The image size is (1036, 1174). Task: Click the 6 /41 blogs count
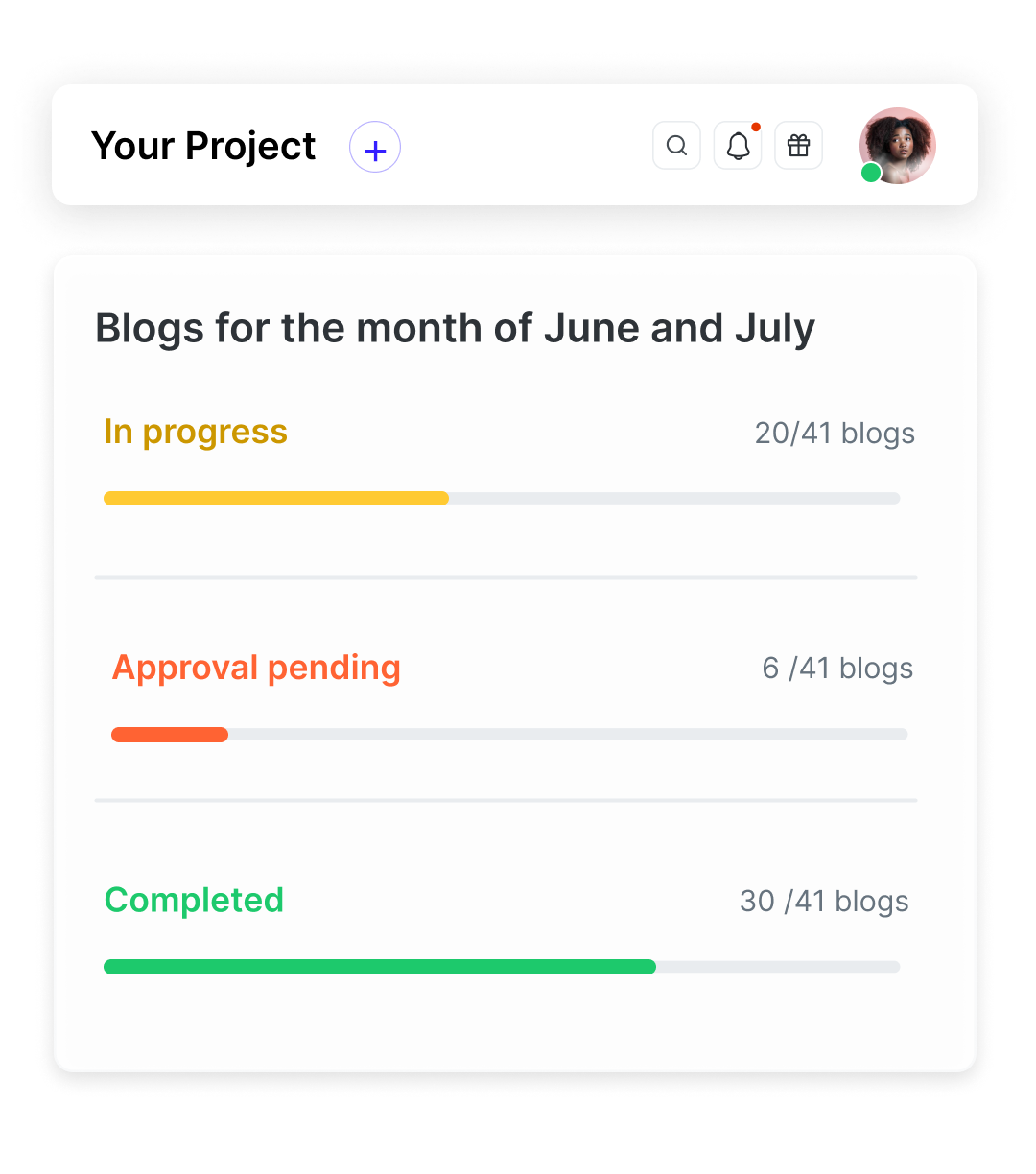837,669
